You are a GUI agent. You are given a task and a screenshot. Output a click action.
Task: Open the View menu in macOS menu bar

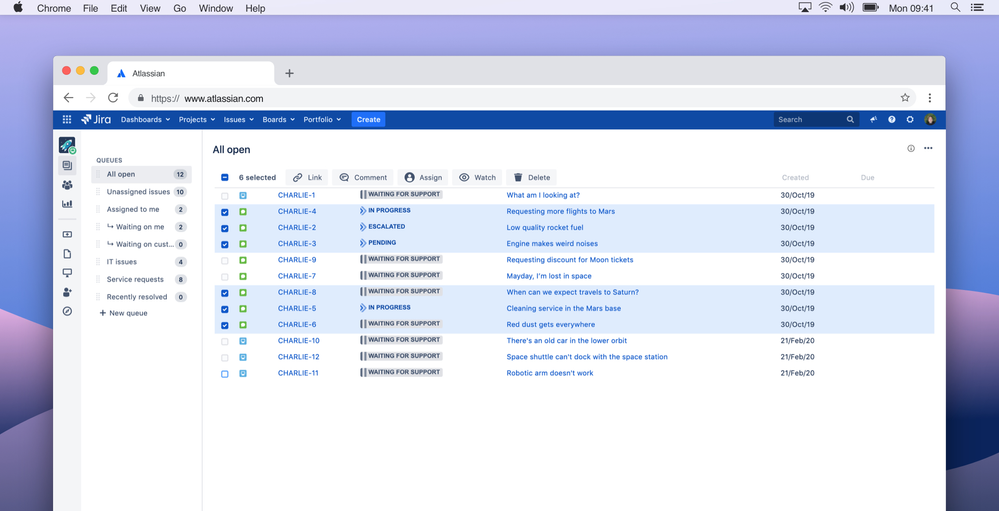pyautogui.click(x=150, y=8)
